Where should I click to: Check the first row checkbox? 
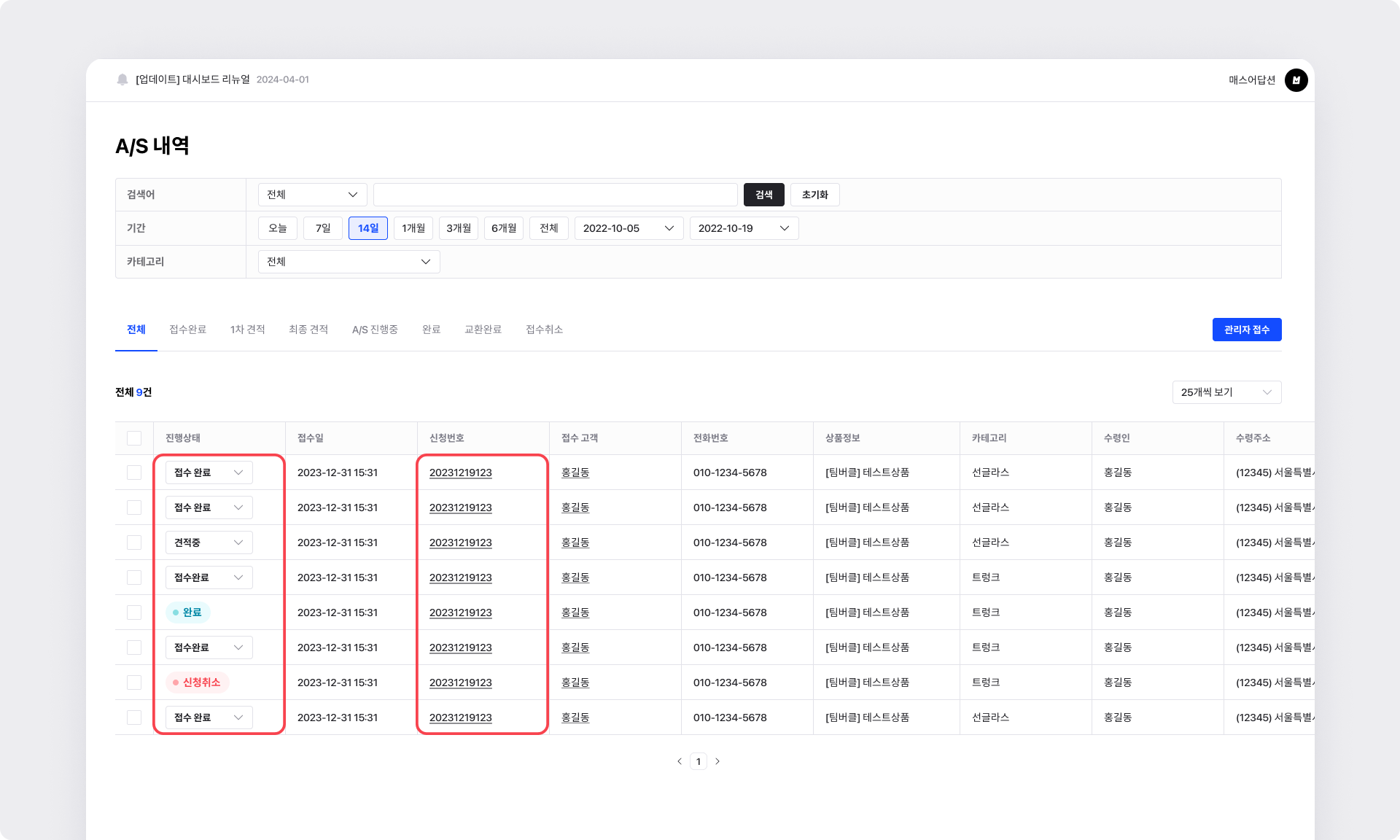[x=134, y=472]
